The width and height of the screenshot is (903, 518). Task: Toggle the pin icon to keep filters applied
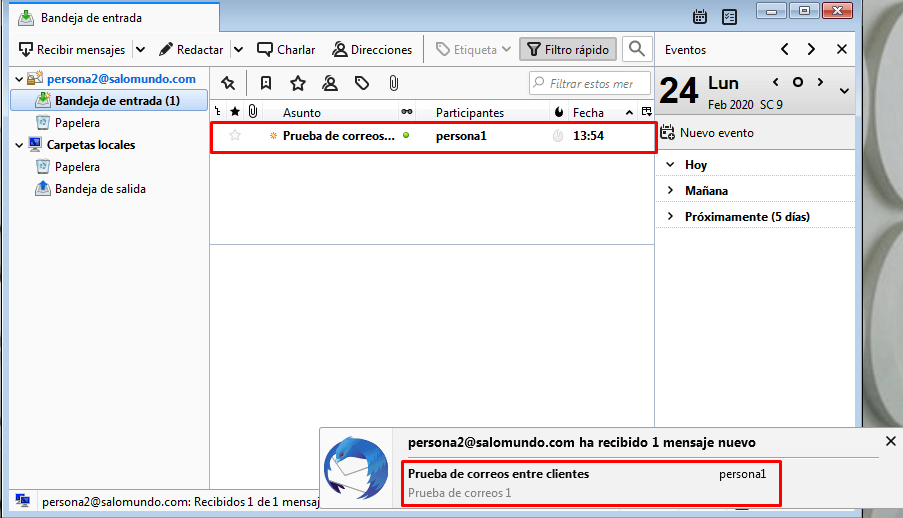pyautogui.click(x=228, y=83)
